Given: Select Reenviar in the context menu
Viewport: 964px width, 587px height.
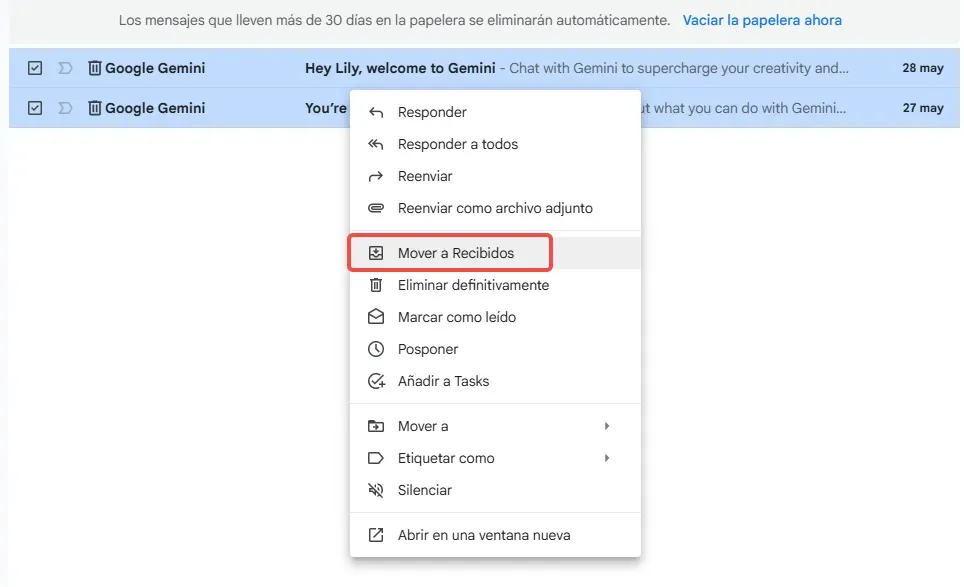Looking at the screenshot, I should point(495,176).
